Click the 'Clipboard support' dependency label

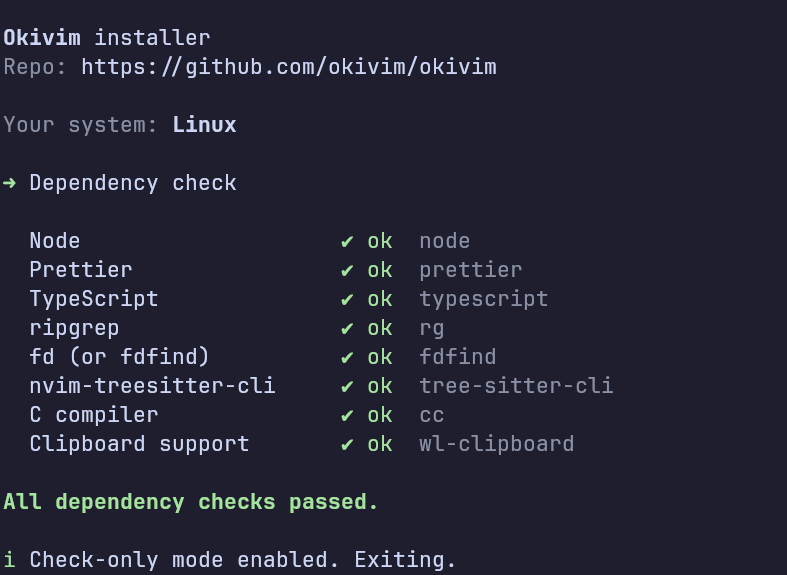point(139,444)
